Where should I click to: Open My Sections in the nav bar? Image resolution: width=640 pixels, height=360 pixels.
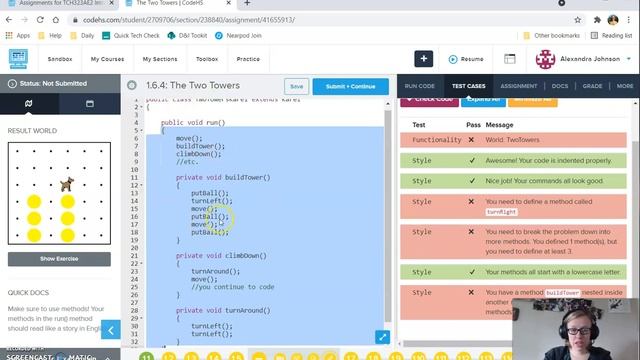click(x=160, y=59)
